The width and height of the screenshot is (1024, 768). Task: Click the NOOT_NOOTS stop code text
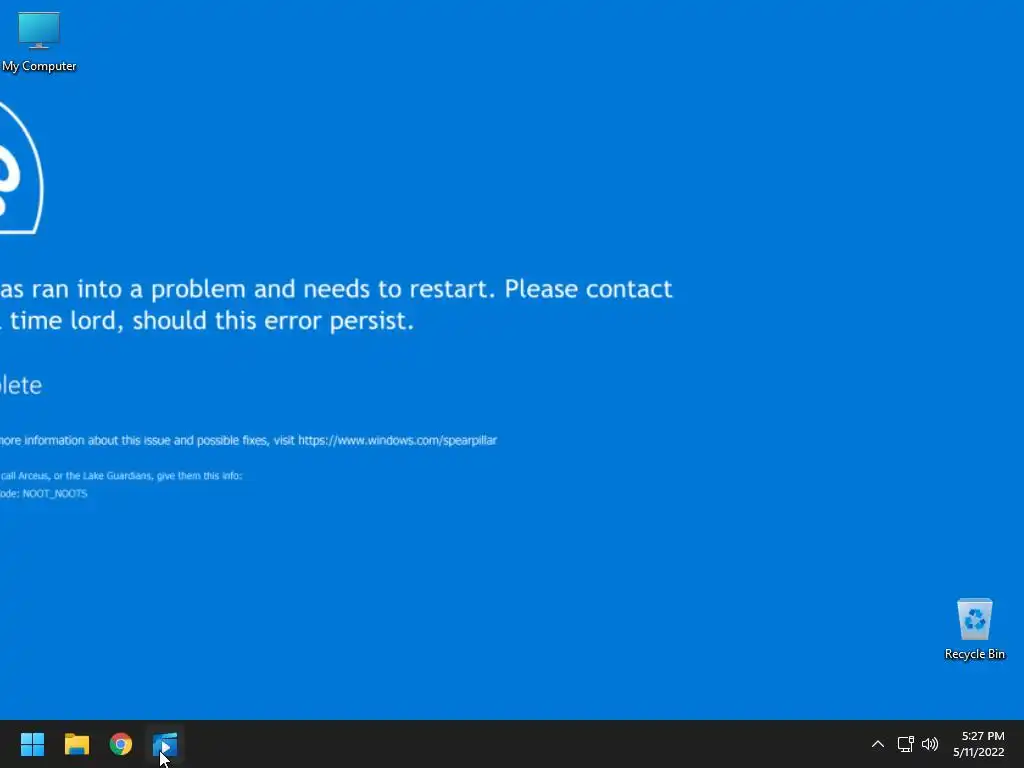[x=55, y=494]
